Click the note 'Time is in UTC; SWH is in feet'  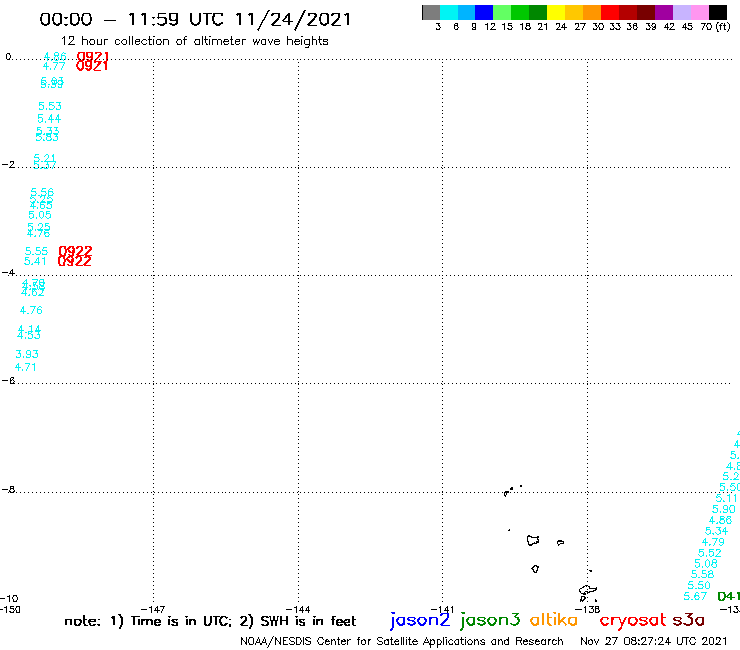click(210, 621)
